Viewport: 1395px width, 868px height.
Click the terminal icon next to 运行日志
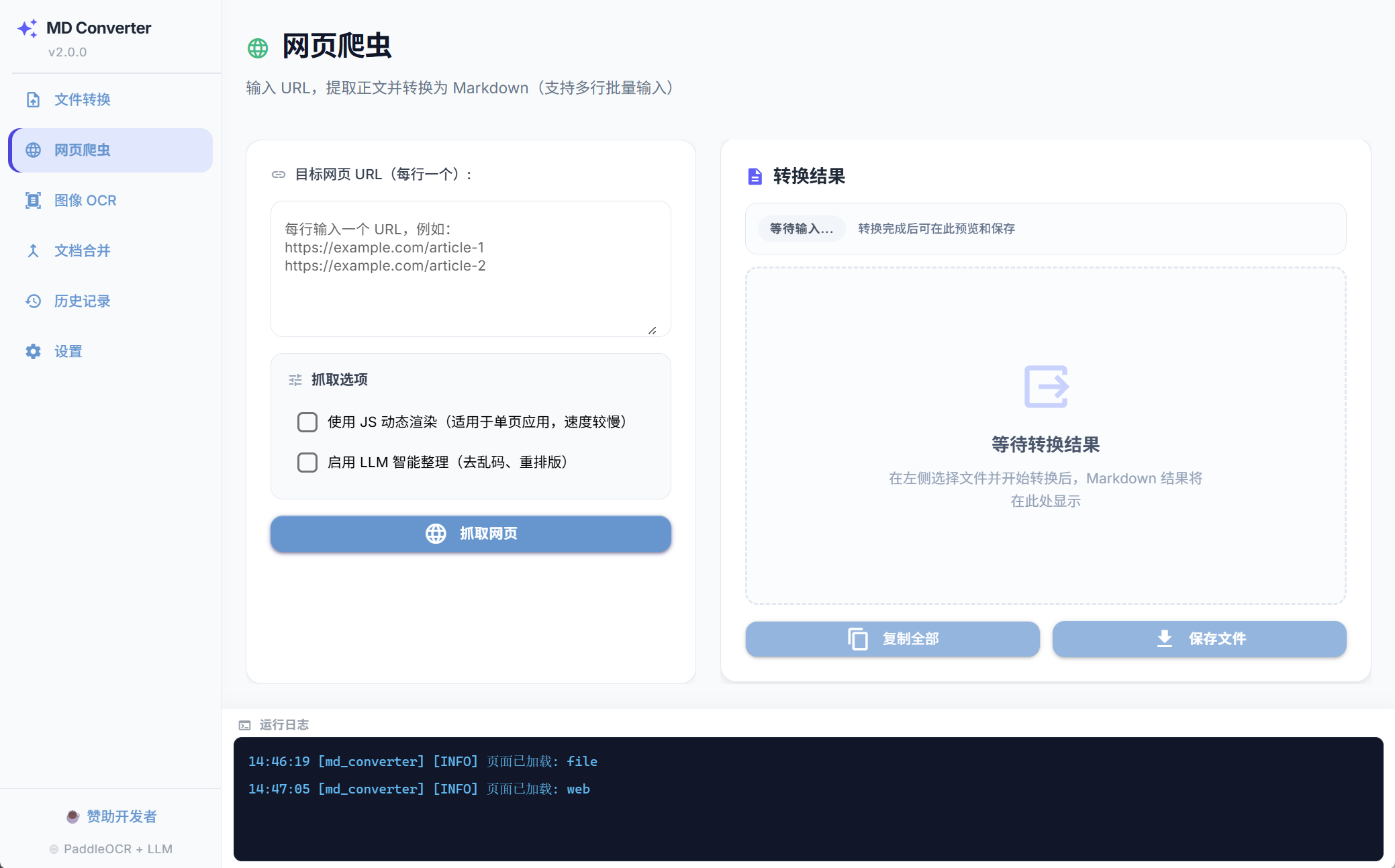[x=244, y=725]
